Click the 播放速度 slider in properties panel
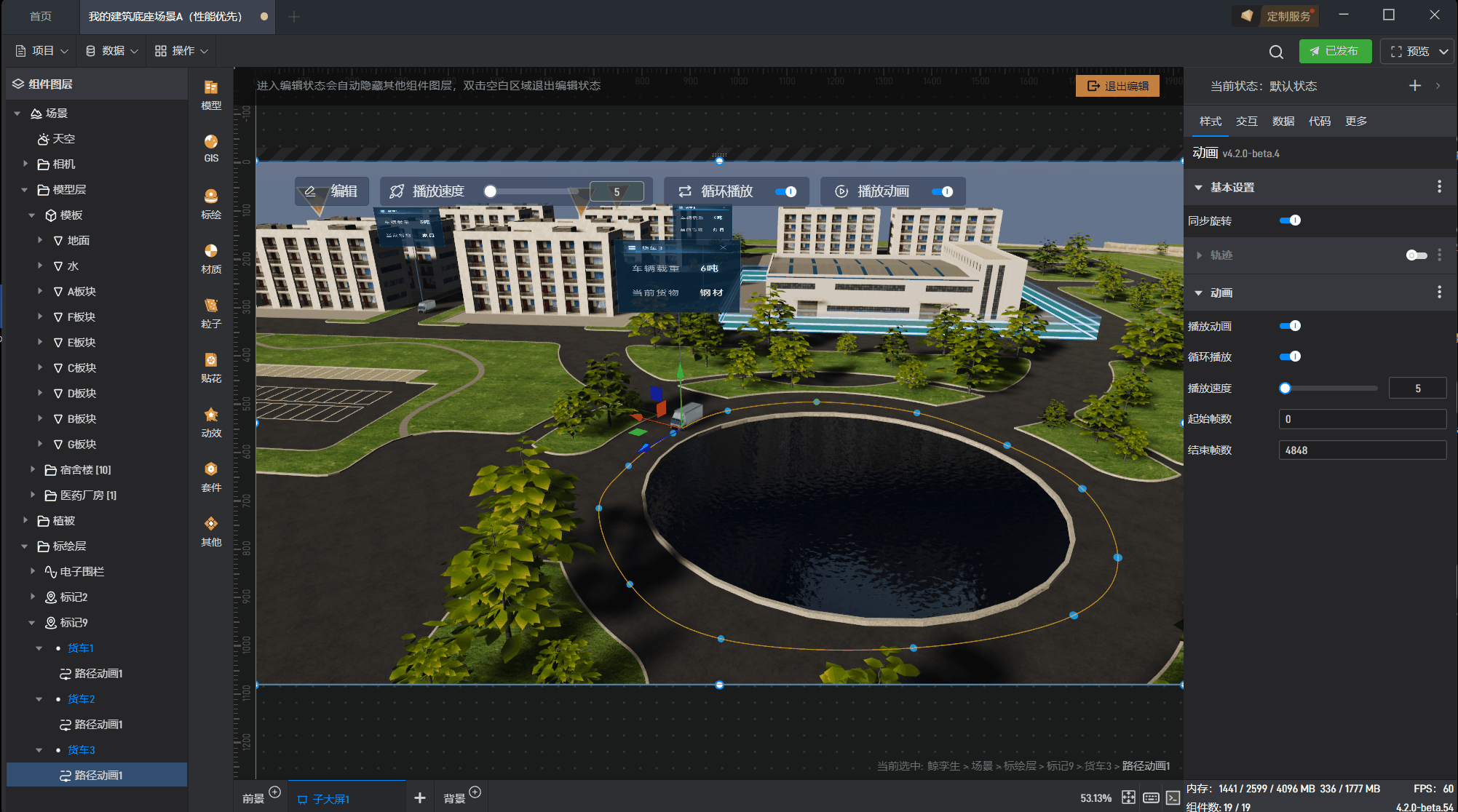Viewport: 1458px width, 812px height. (1331, 389)
